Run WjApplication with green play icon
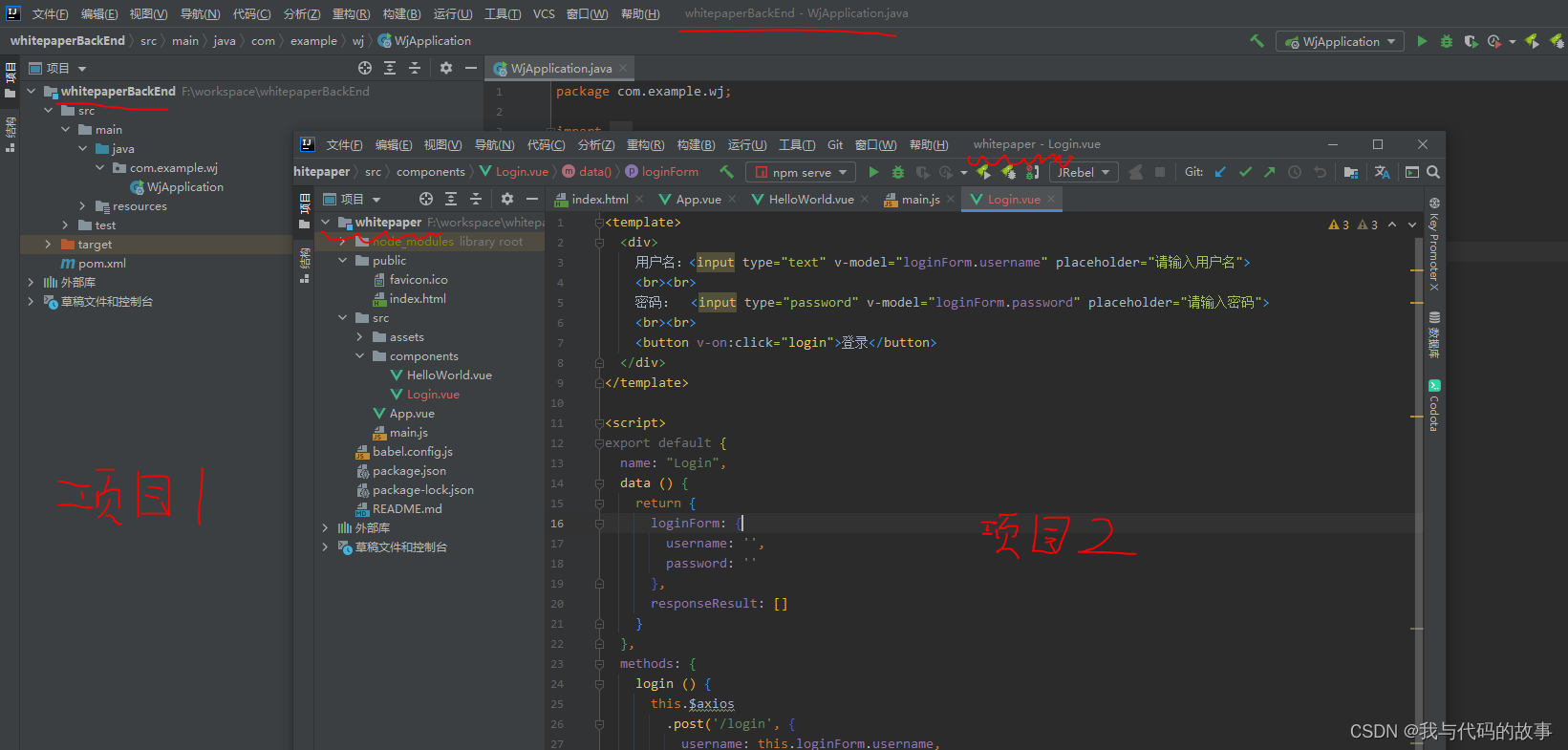The image size is (1568, 750). tap(1422, 41)
